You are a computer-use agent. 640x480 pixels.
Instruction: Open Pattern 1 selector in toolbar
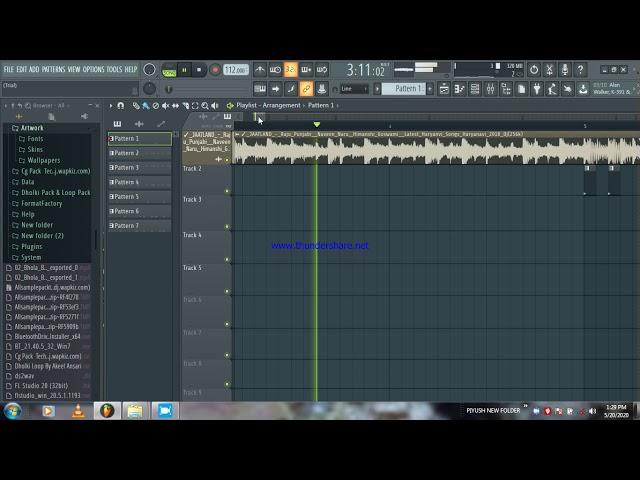click(404, 89)
